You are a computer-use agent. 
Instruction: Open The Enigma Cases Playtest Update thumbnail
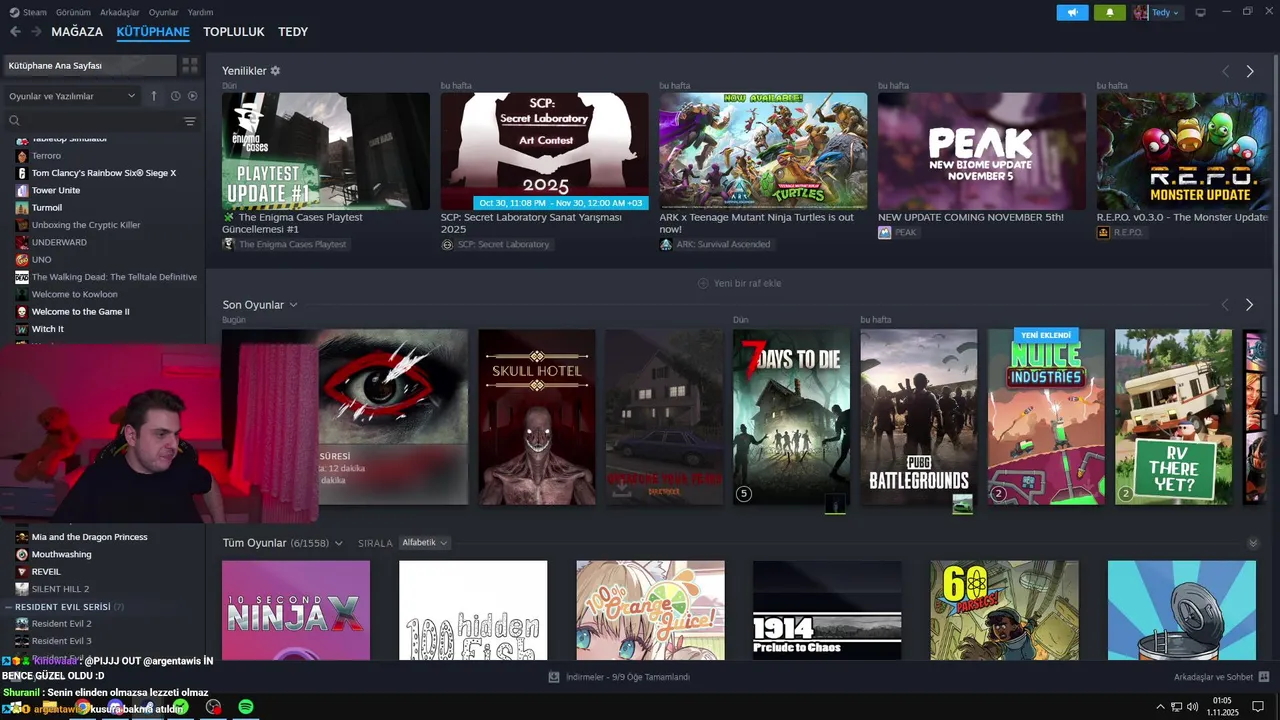tap(326, 151)
